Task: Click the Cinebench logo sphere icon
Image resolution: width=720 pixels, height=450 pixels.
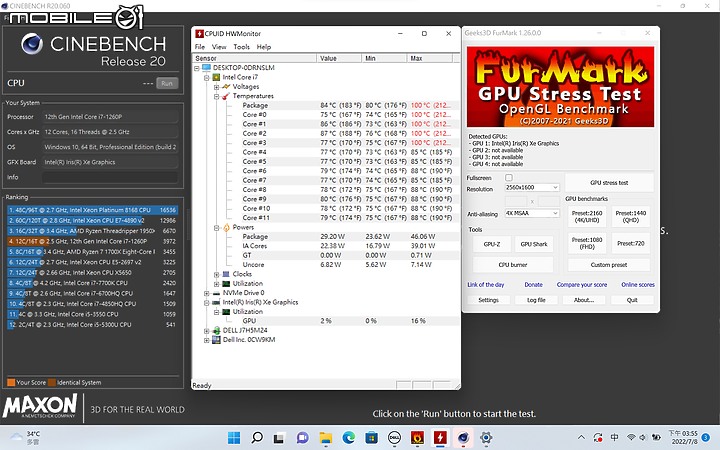Action: [x=32, y=45]
